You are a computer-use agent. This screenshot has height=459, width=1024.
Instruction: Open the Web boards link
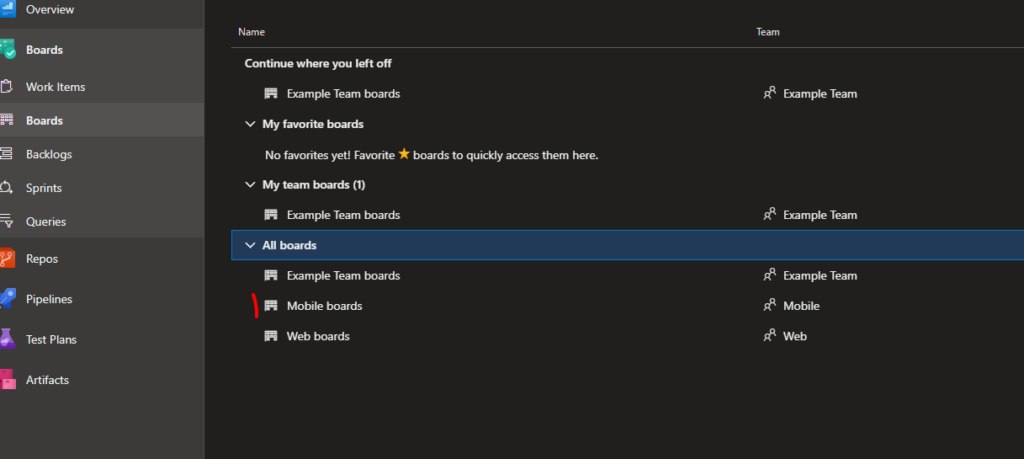pyautogui.click(x=318, y=336)
